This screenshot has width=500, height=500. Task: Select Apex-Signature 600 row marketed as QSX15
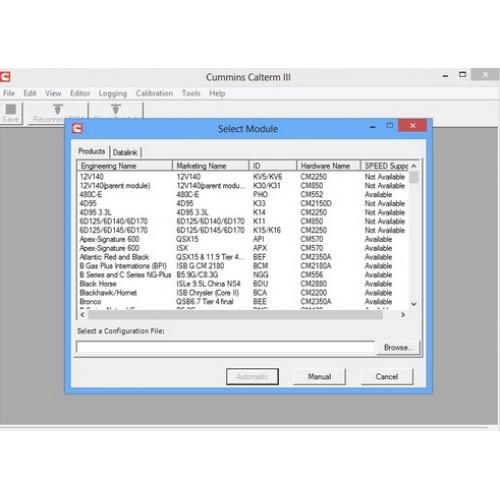pyautogui.click(x=242, y=239)
